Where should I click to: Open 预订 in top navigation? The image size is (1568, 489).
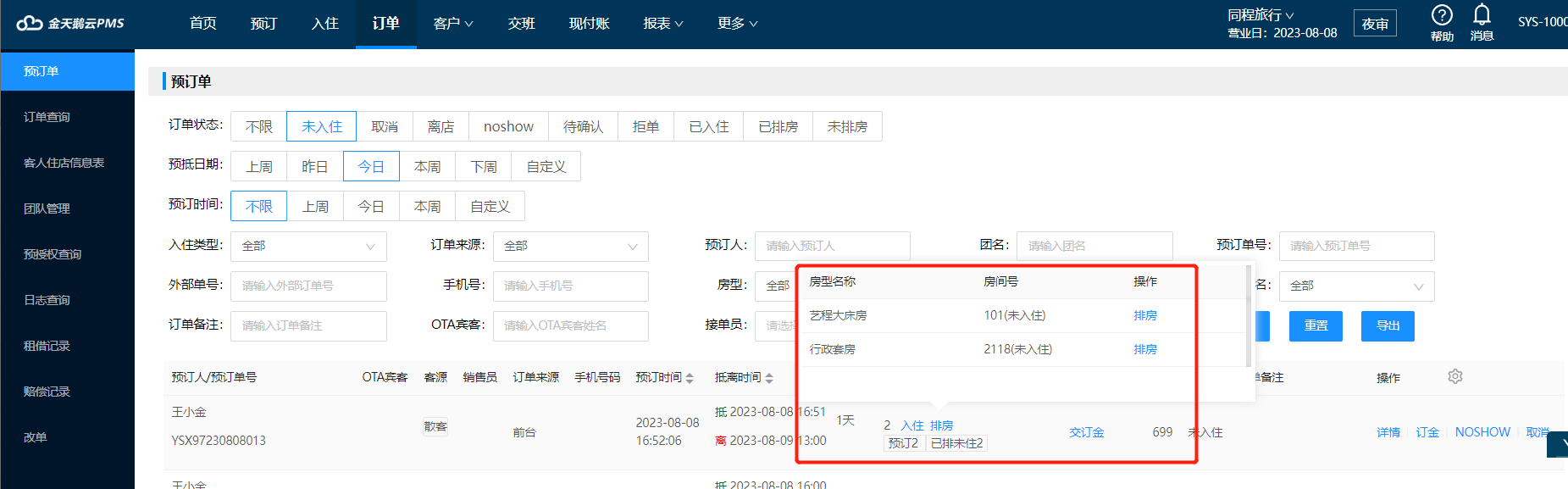tap(264, 24)
